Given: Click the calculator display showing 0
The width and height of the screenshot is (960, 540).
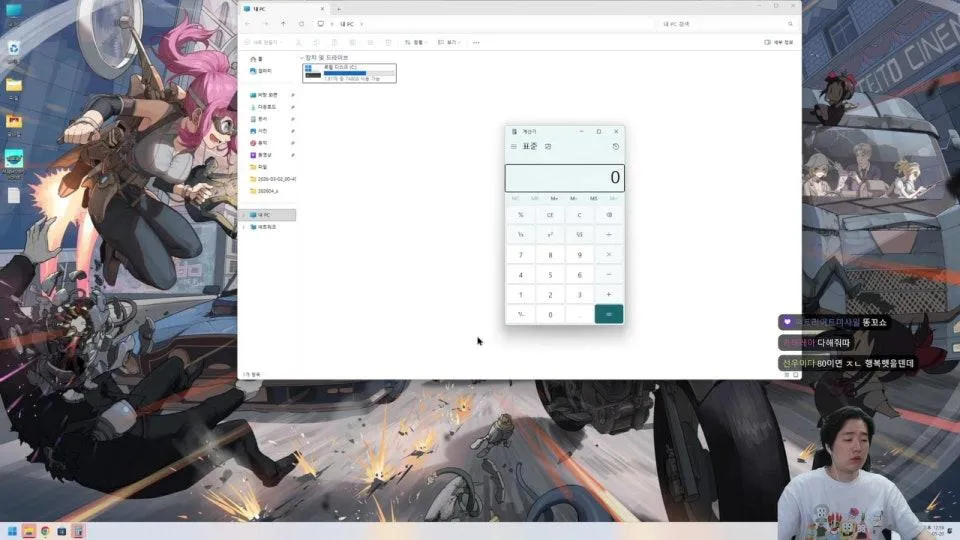Looking at the screenshot, I should (564, 178).
